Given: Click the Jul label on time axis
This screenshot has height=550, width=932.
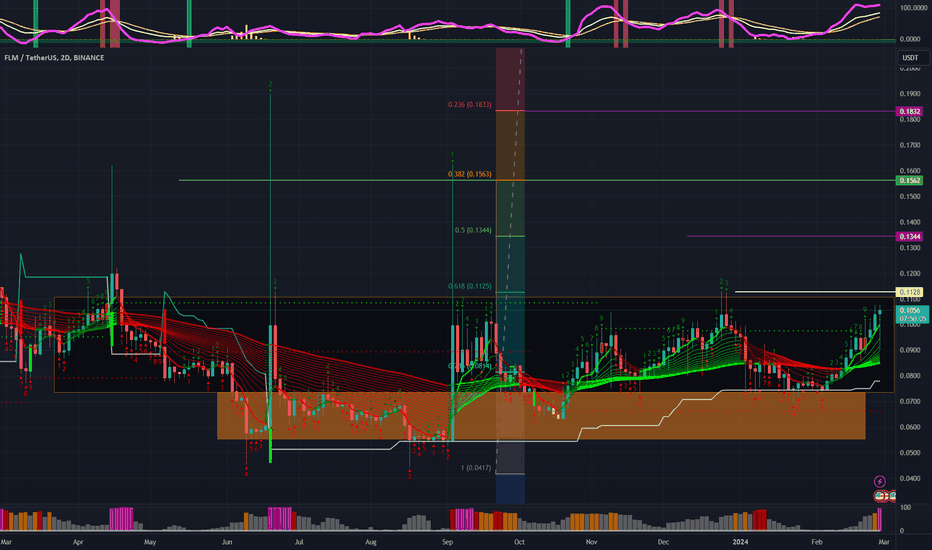Looking at the screenshot, I should point(299,542).
